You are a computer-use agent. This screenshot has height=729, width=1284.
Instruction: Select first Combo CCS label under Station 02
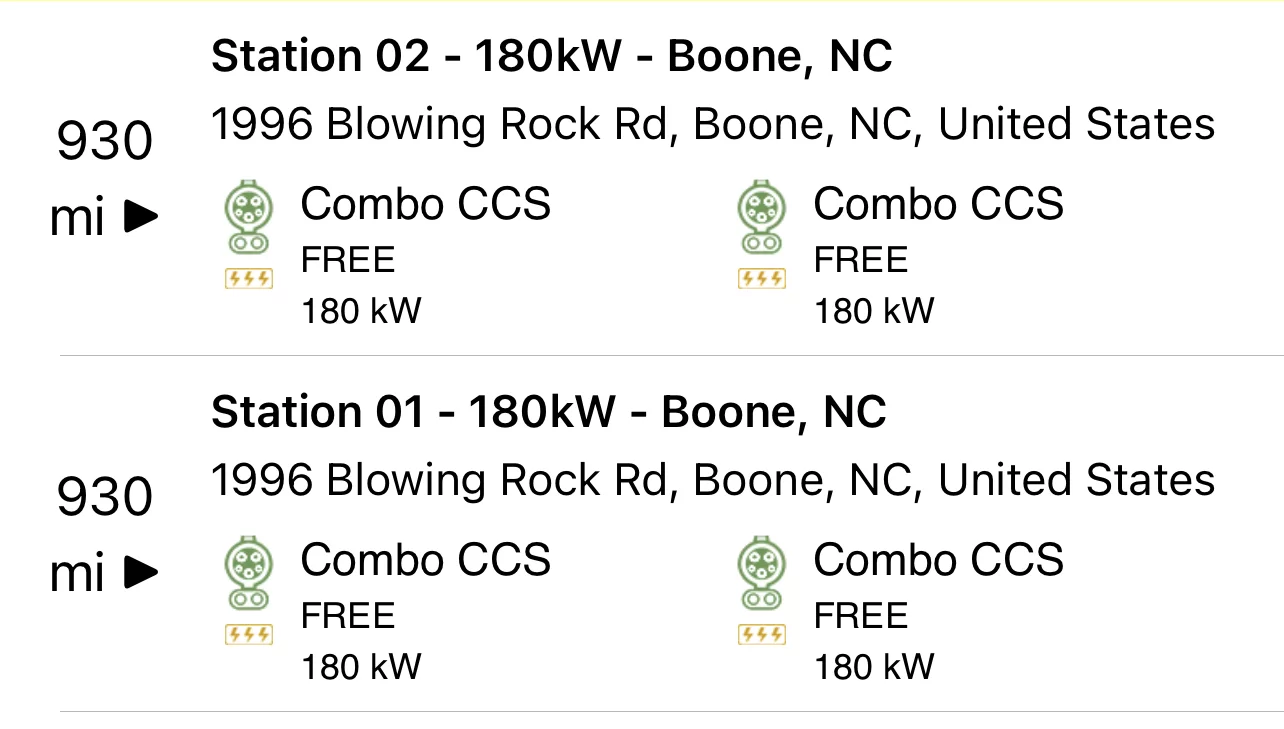(426, 204)
